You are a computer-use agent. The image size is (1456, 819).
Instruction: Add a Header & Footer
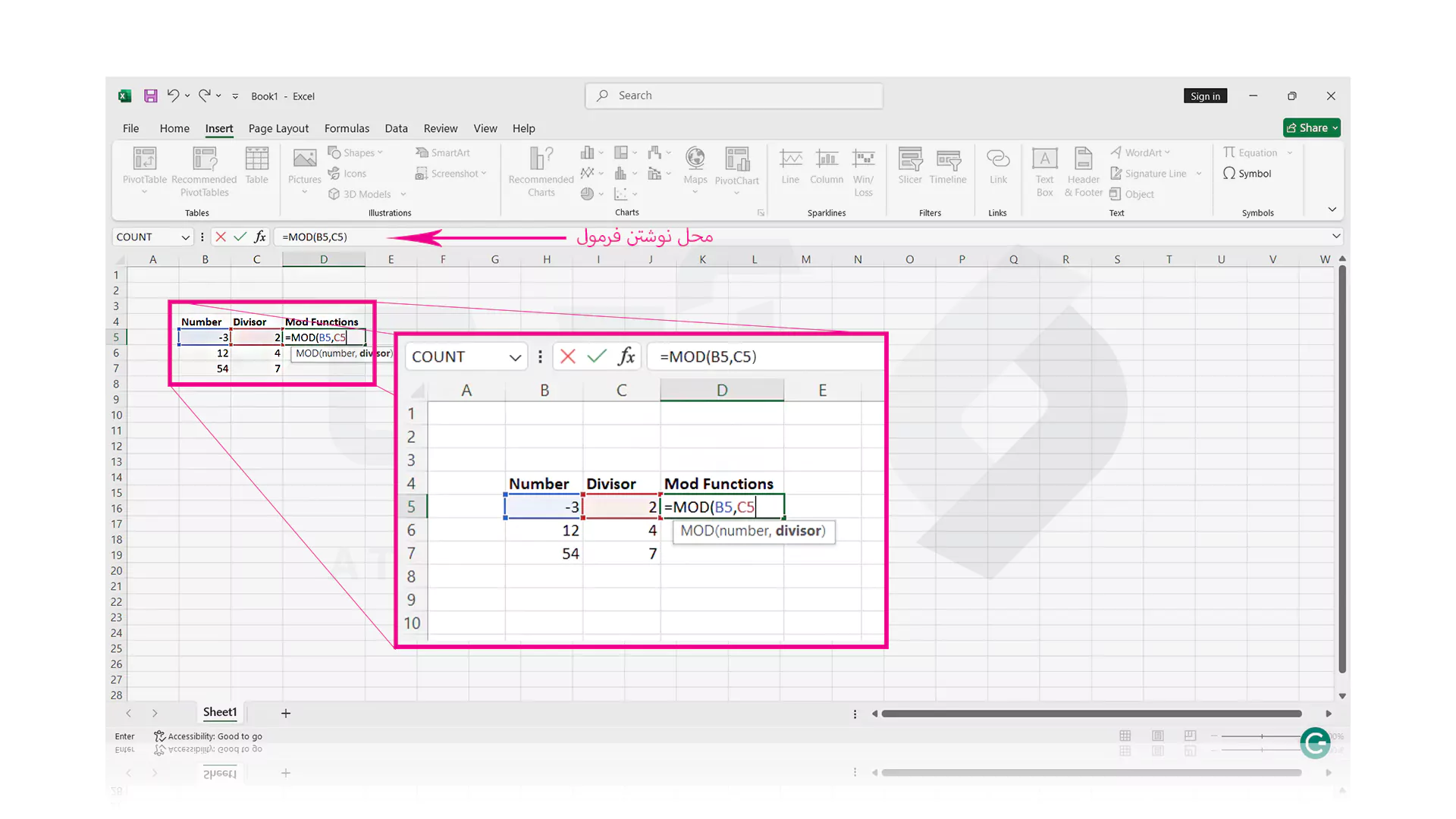pyautogui.click(x=1083, y=171)
